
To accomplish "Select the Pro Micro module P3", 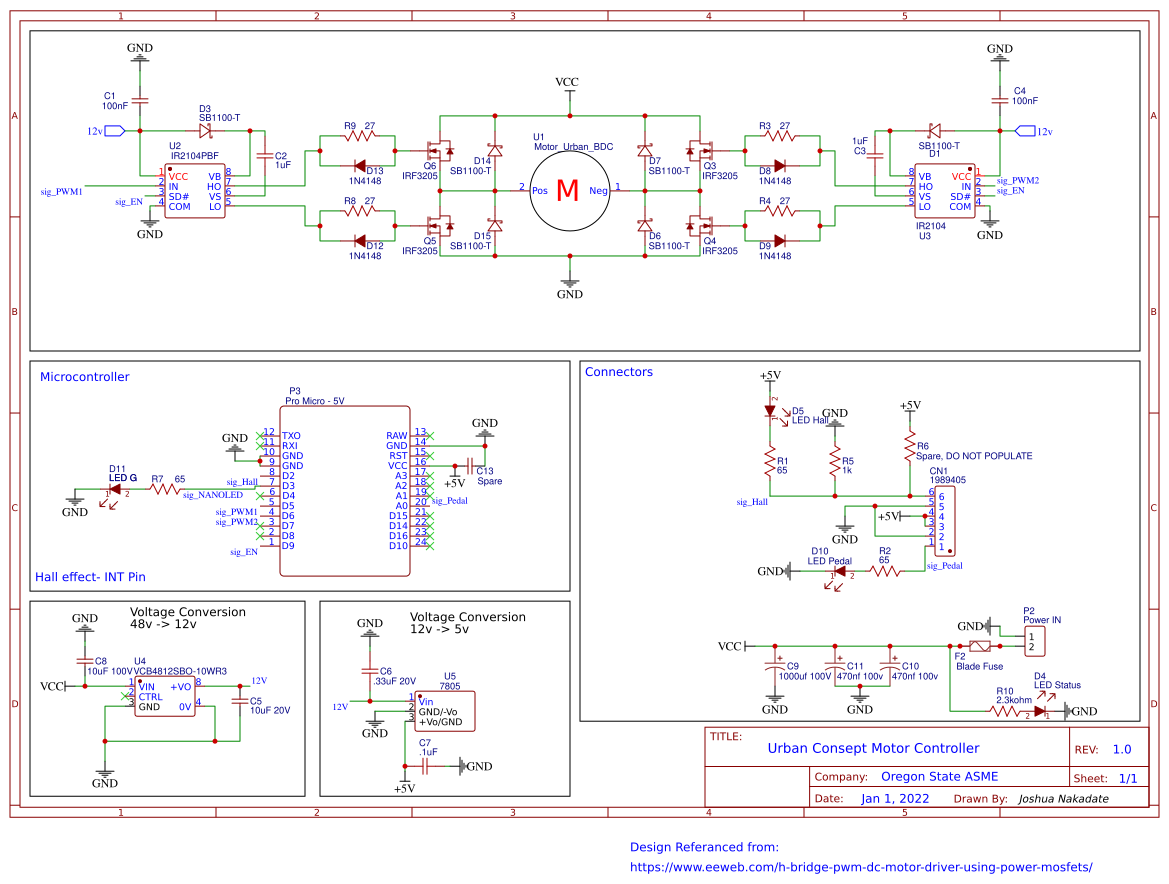I will tap(345, 490).
